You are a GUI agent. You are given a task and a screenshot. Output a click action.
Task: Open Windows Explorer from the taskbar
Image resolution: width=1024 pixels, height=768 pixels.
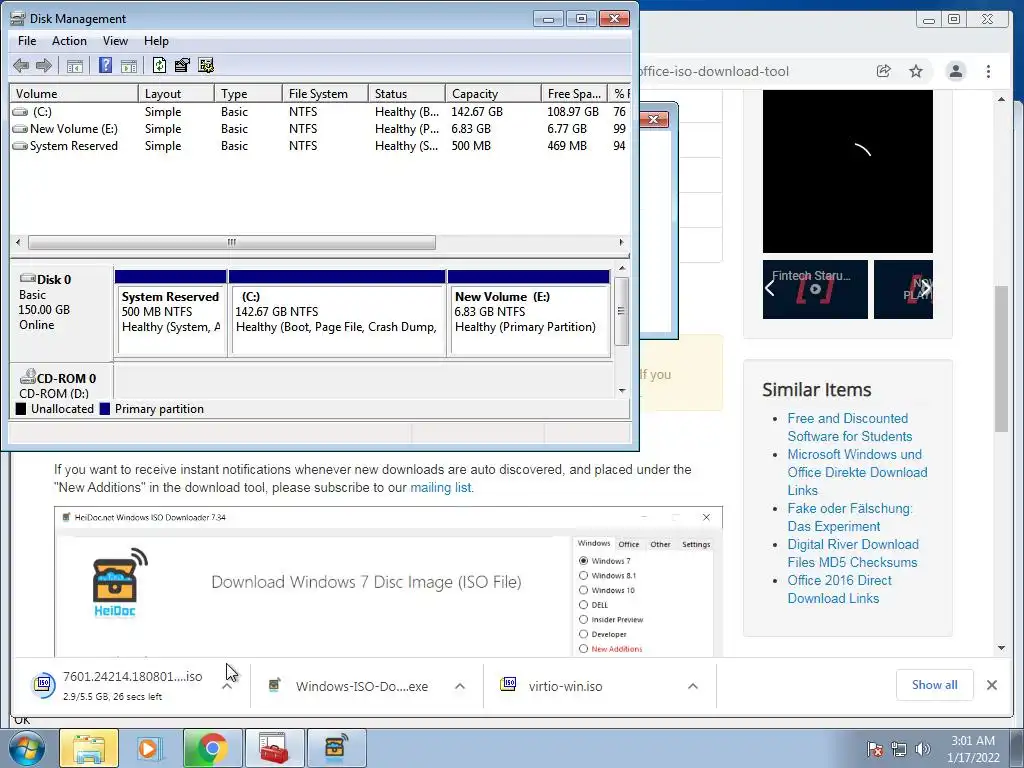pos(89,748)
